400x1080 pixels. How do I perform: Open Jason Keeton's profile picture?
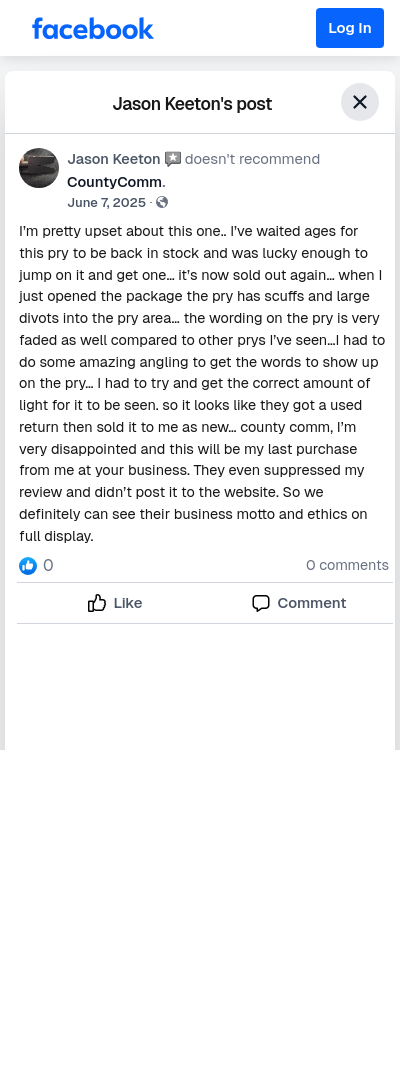(x=39, y=168)
